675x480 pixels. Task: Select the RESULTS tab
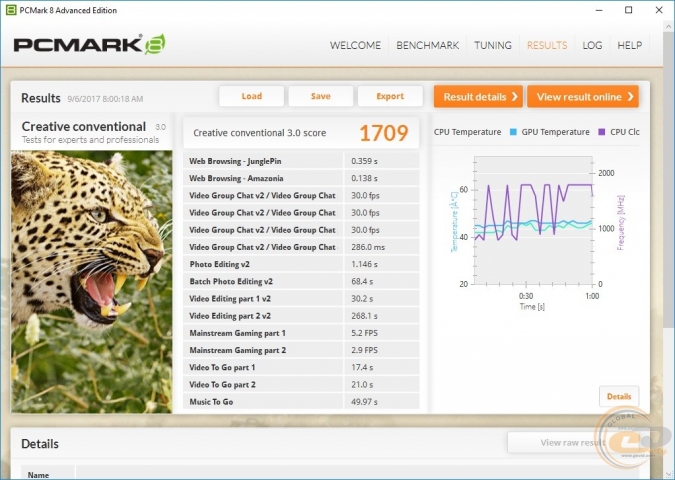(x=547, y=45)
